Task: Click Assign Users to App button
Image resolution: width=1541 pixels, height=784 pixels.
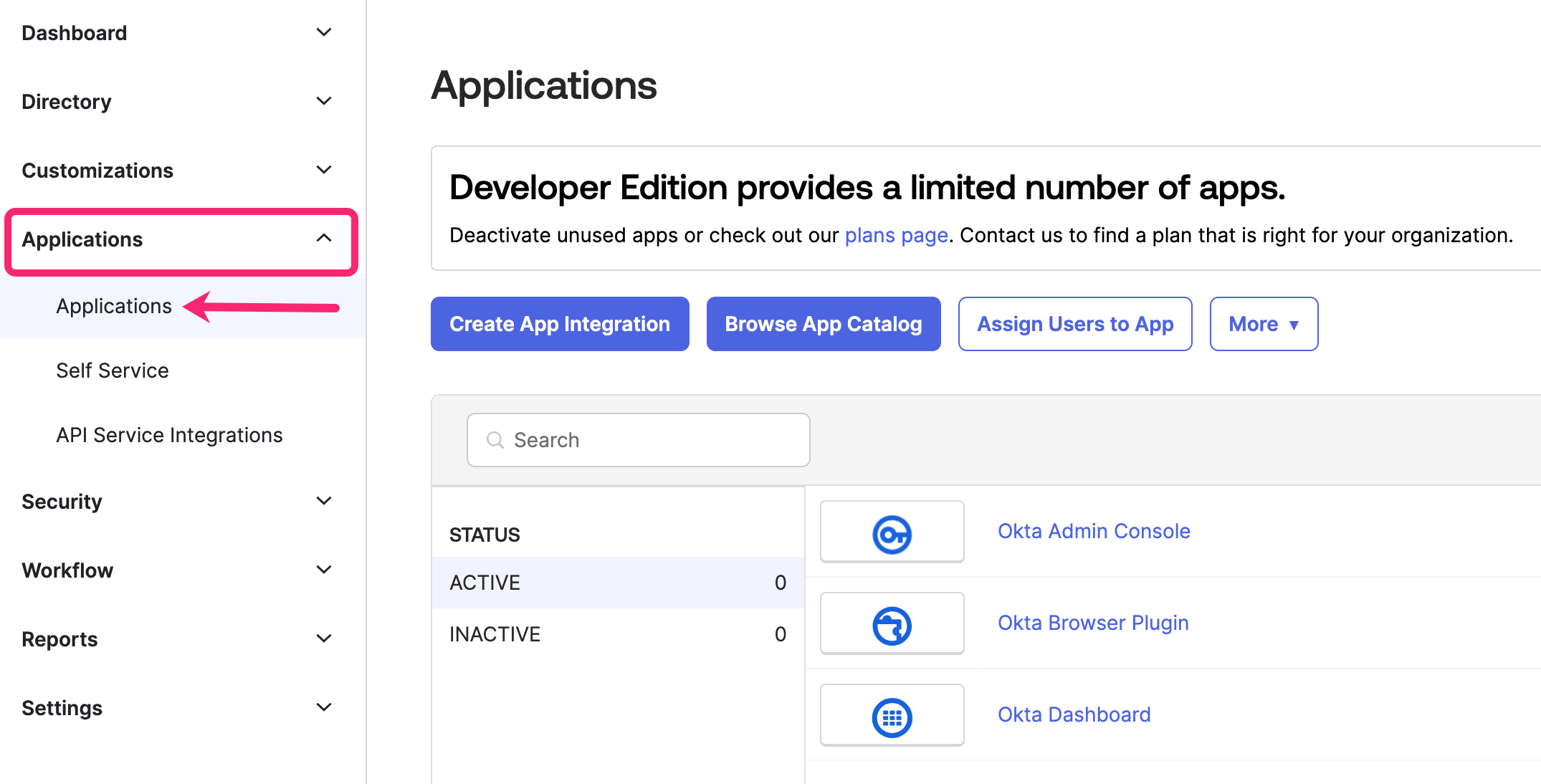Action: [x=1075, y=324]
